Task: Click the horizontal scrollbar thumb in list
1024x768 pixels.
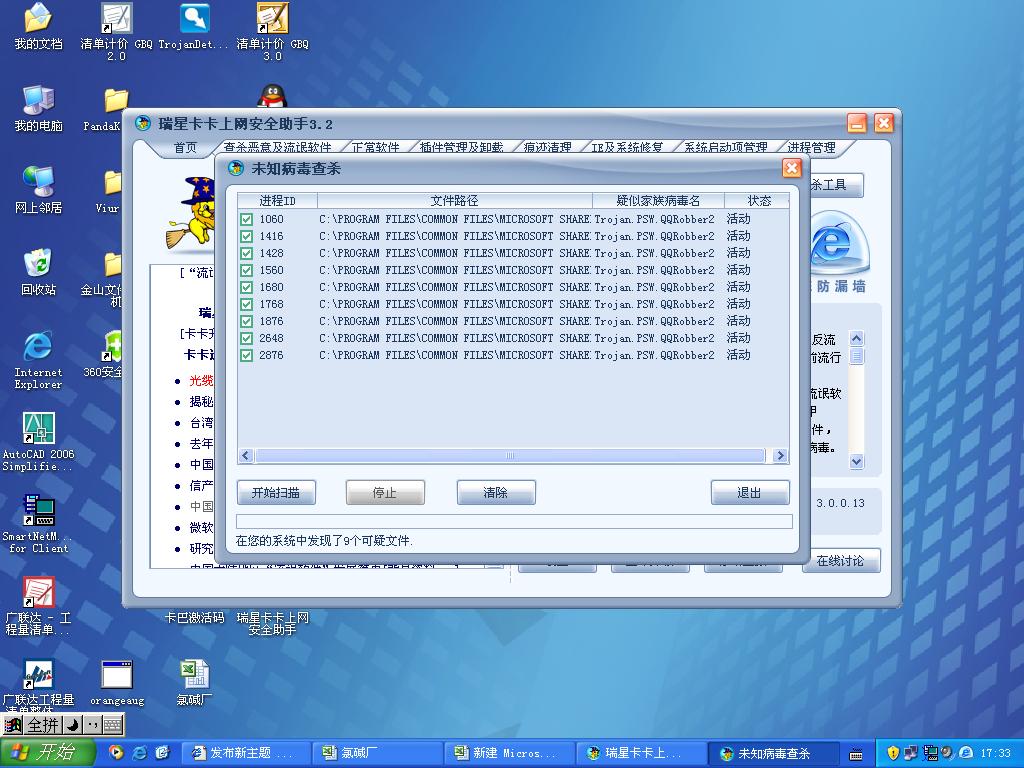Action: tap(510, 455)
